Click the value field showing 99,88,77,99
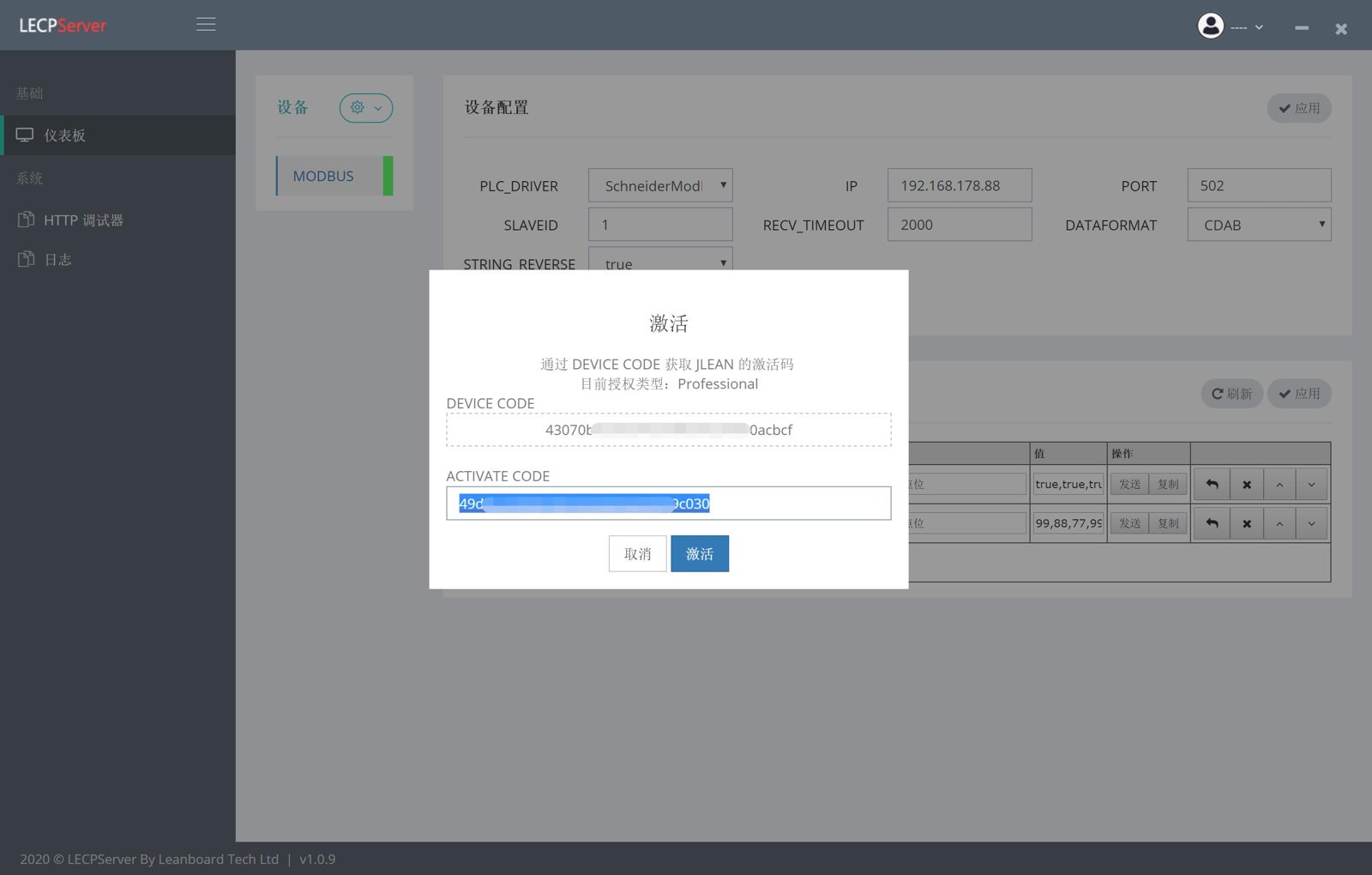This screenshot has height=875, width=1372. (1068, 523)
